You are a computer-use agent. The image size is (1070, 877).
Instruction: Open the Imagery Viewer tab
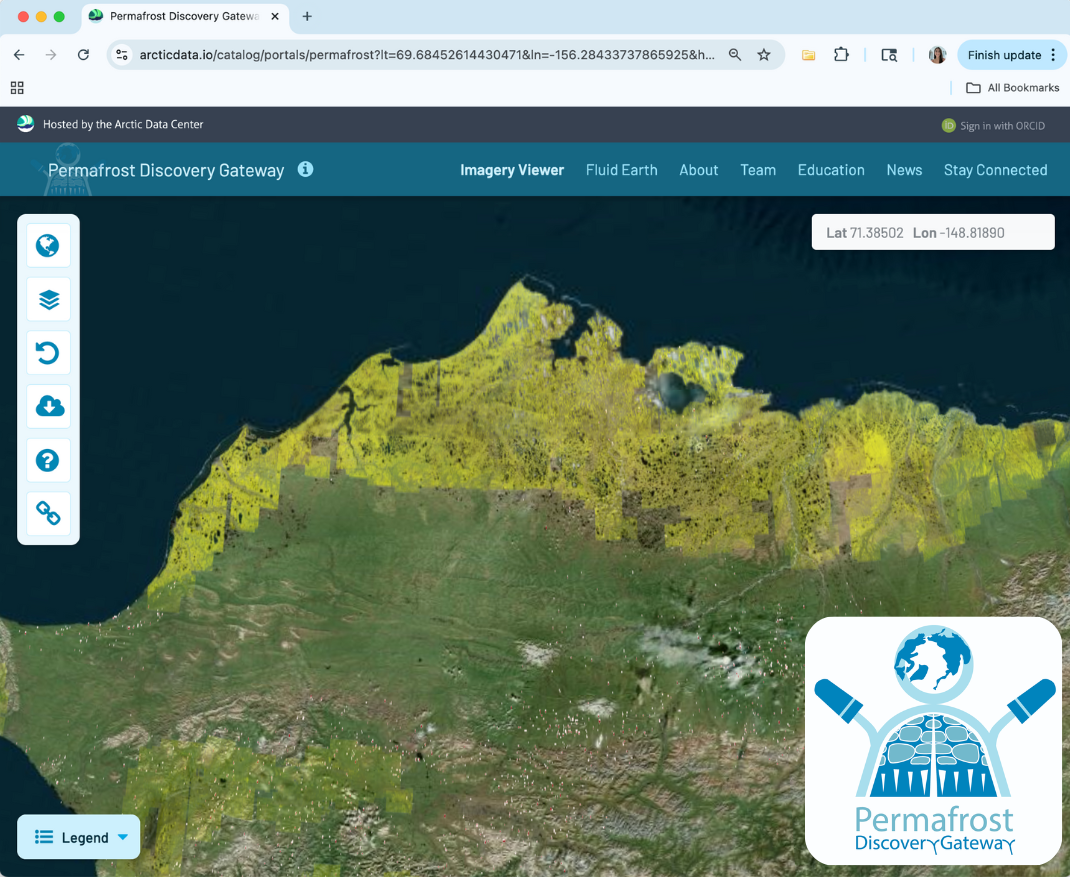point(512,170)
